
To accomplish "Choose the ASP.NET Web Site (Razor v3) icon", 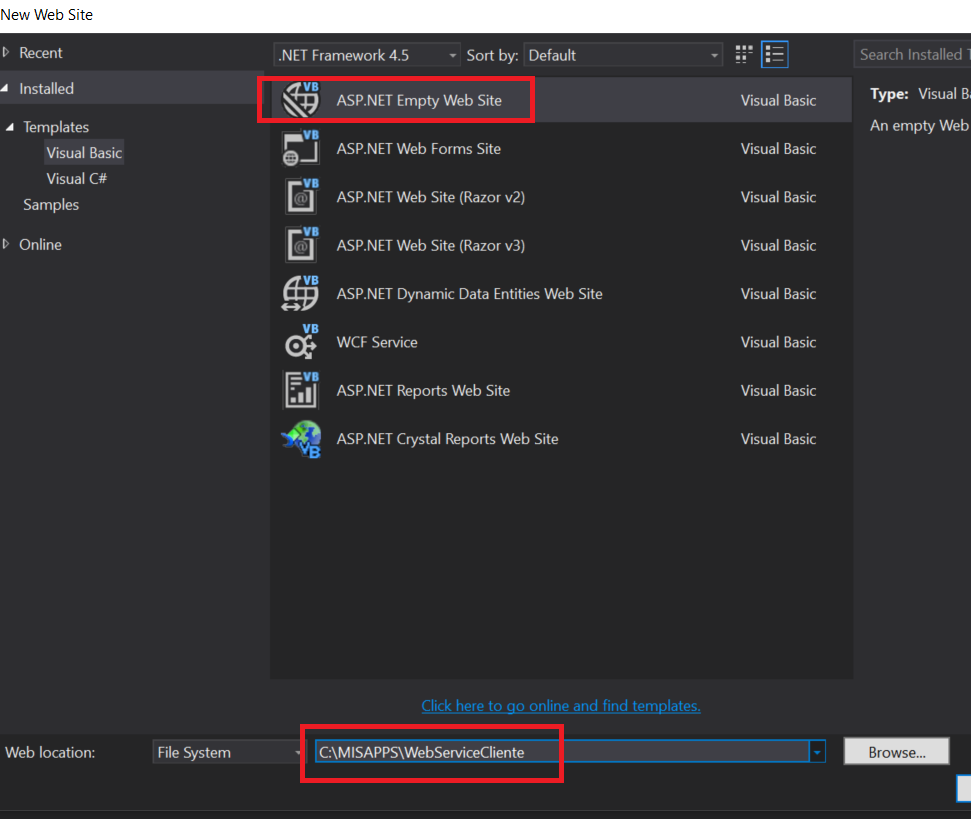I will pos(301,245).
